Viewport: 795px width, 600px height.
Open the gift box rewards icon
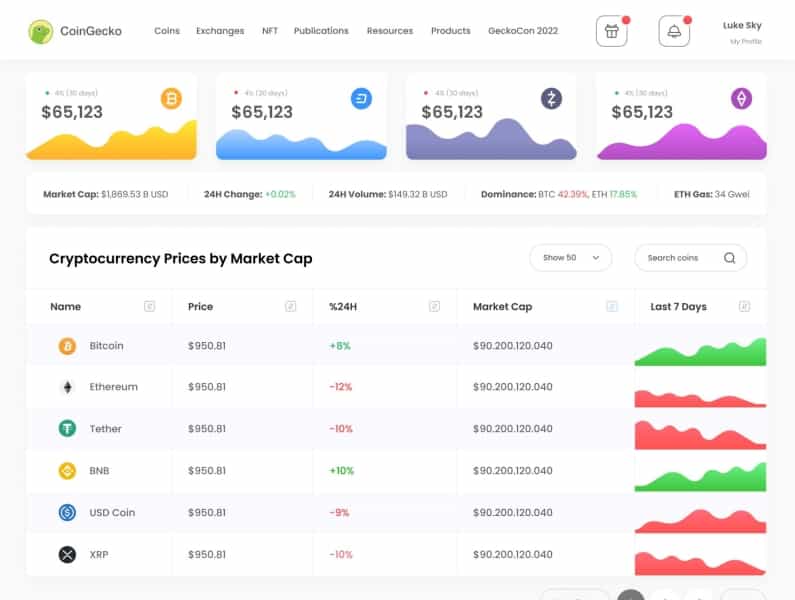(611, 31)
